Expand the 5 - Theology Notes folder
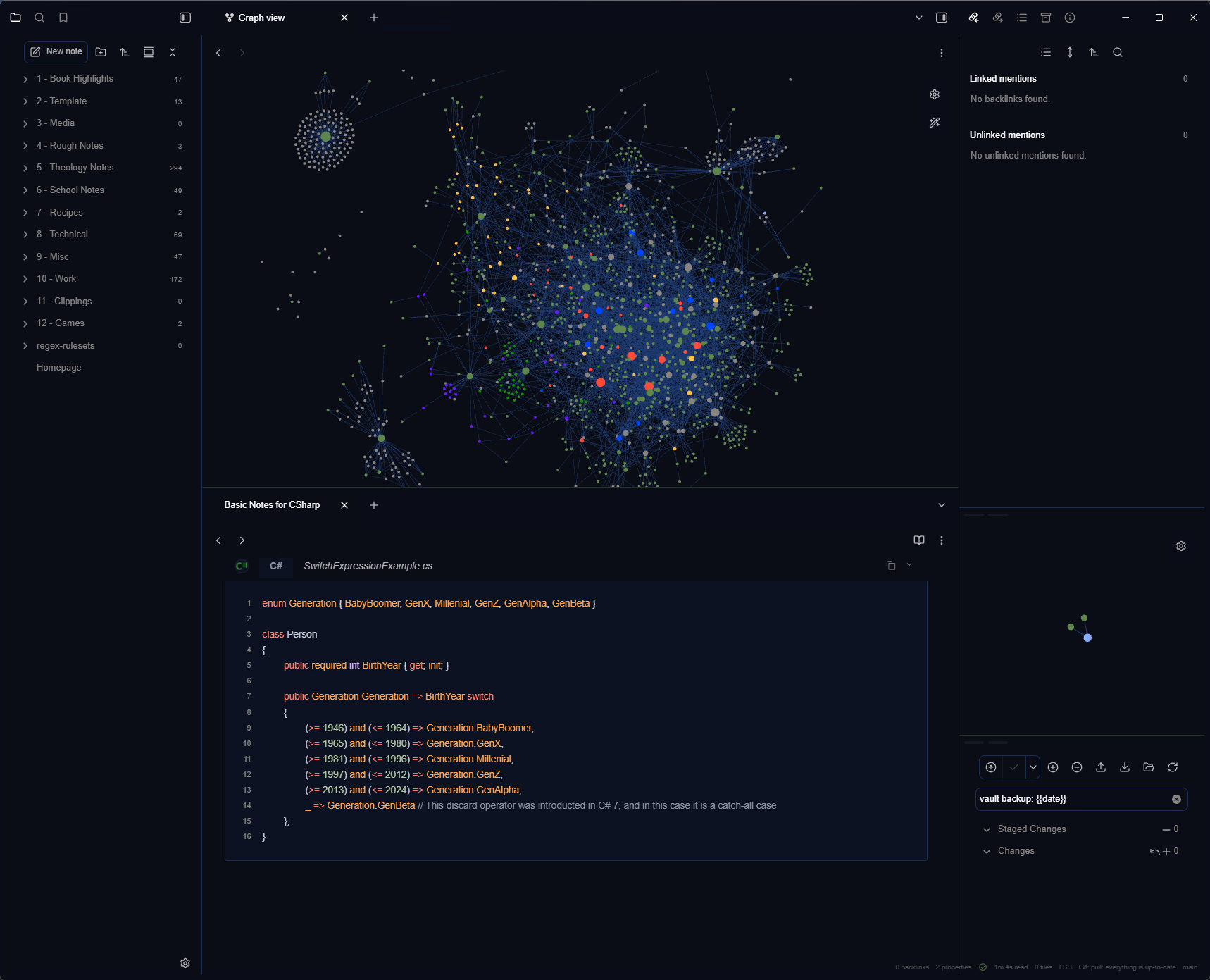1210x980 pixels. pyautogui.click(x=102, y=168)
